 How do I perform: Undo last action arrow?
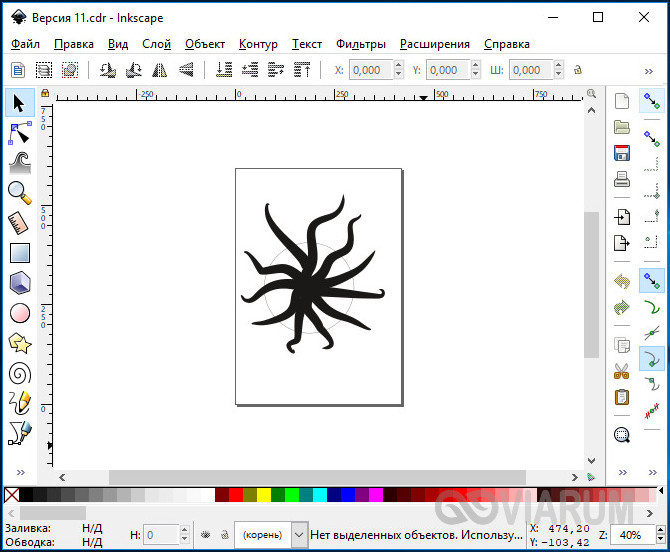(x=622, y=282)
